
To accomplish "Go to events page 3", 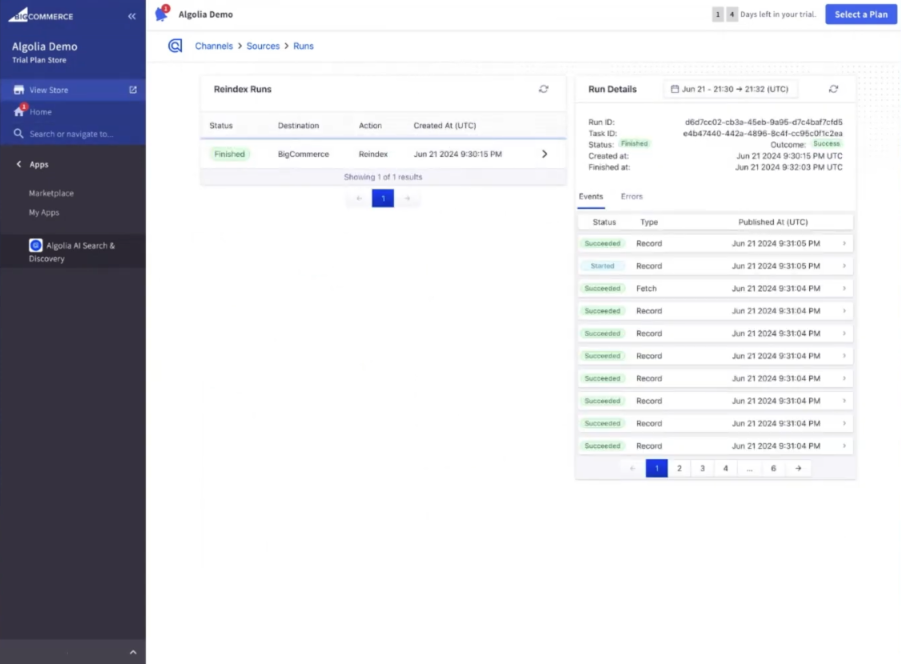I will click(x=702, y=468).
